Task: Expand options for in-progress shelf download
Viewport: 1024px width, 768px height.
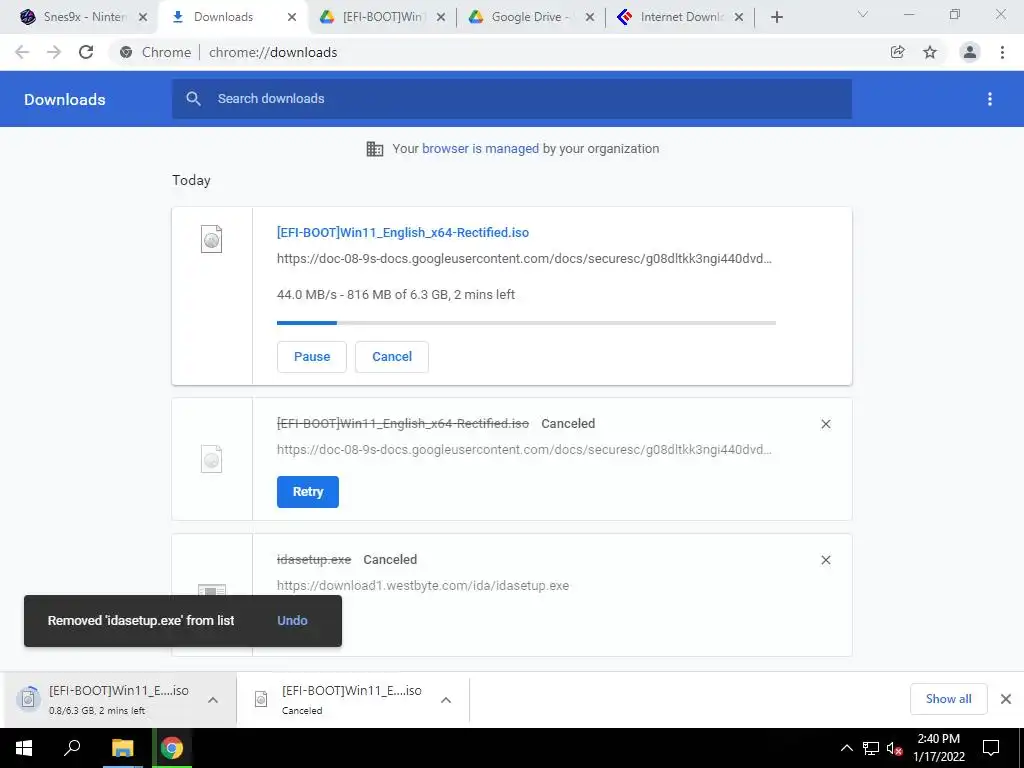Action: (x=213, y=700)
